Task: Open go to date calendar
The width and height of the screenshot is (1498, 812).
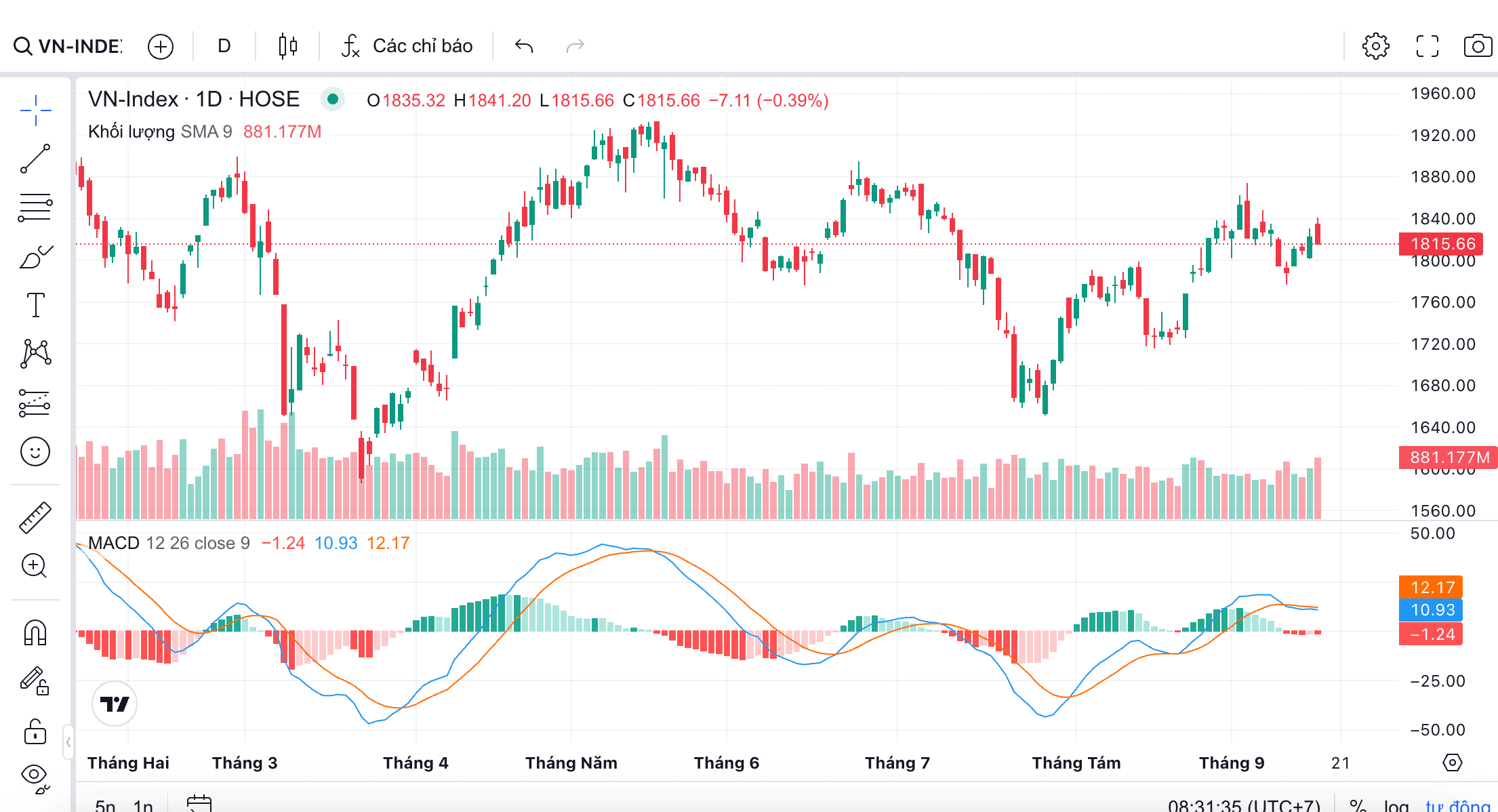Action: point(199,803)
